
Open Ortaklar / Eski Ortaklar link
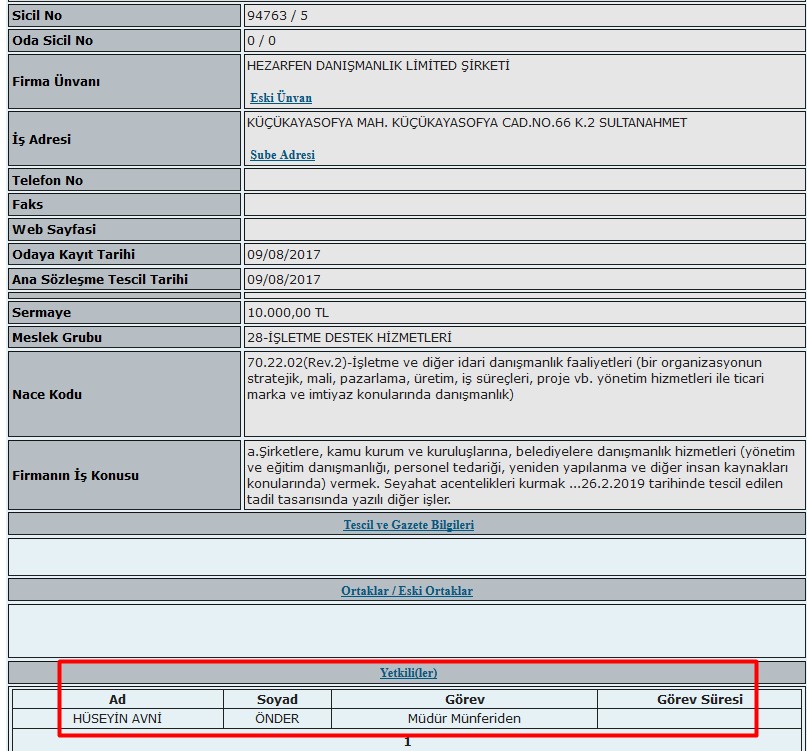click(407, 590)
